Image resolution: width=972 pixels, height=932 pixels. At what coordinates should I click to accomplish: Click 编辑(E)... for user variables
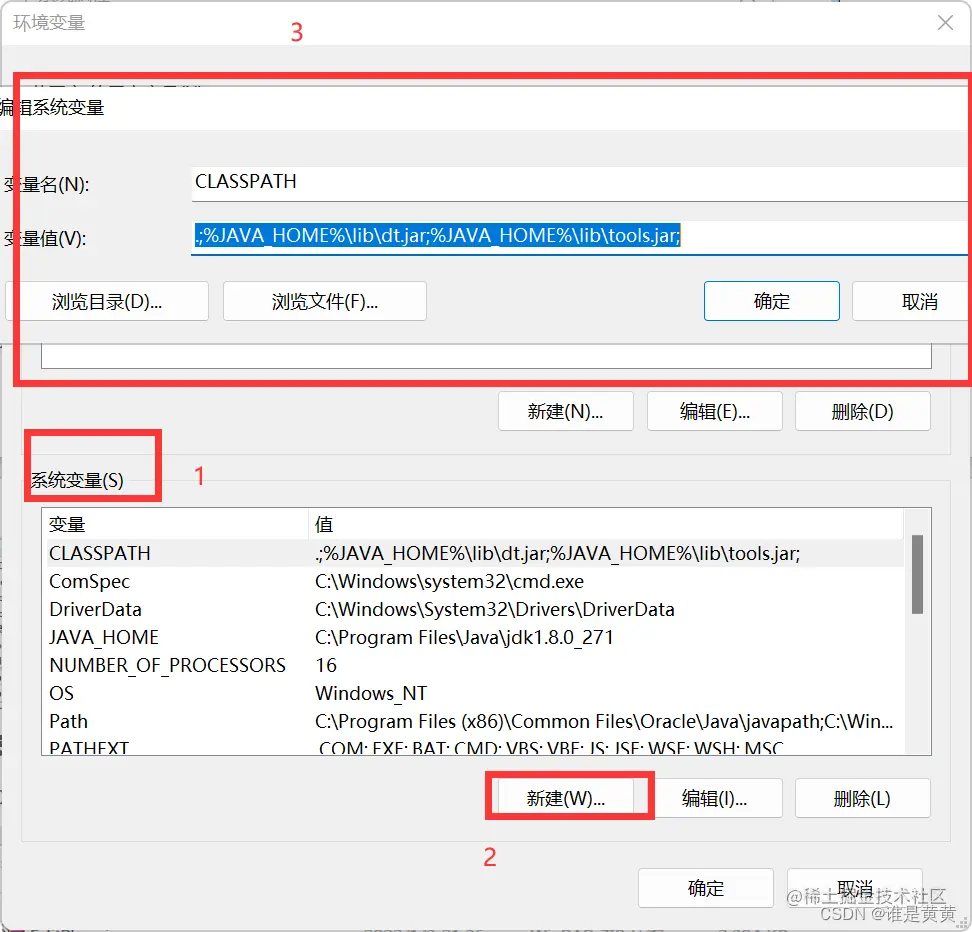coord(715,411)
